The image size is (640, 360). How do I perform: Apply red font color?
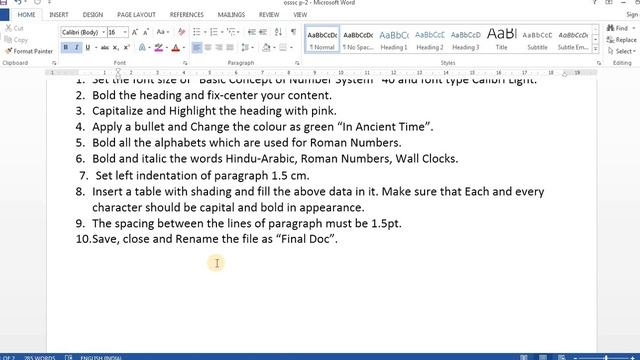(x=176, y=48)
